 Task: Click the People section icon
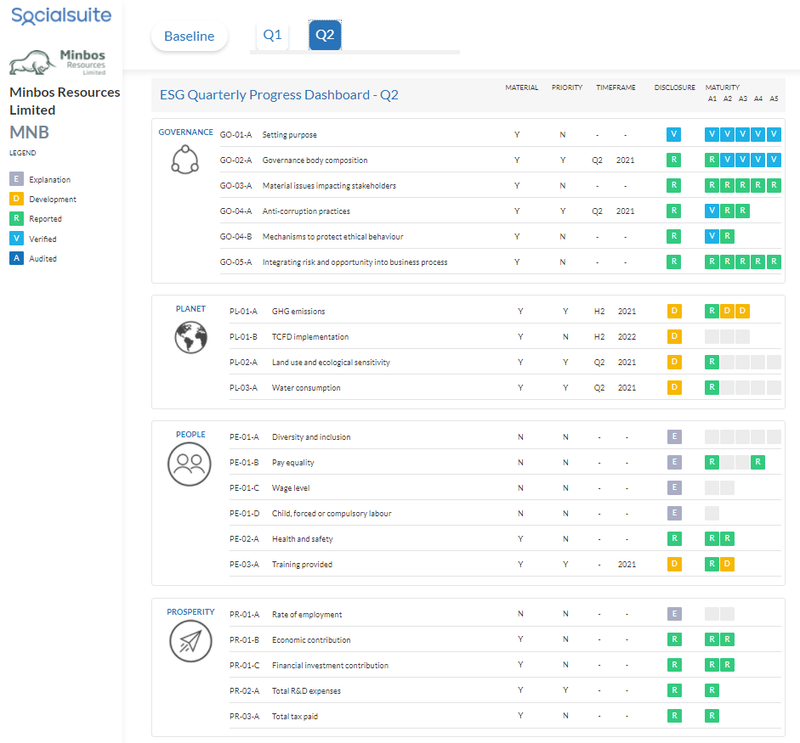pos(189,464)
